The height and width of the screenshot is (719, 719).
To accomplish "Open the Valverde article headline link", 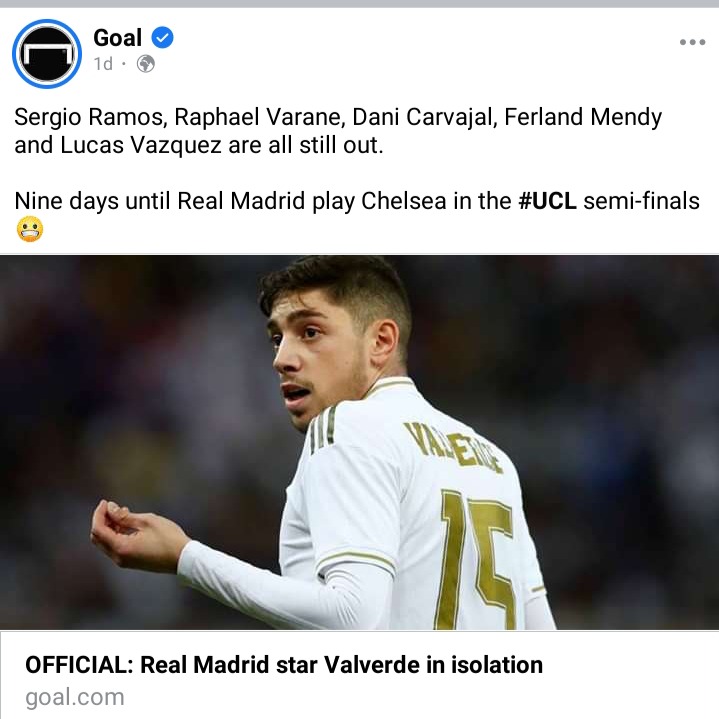I will 284,665.
